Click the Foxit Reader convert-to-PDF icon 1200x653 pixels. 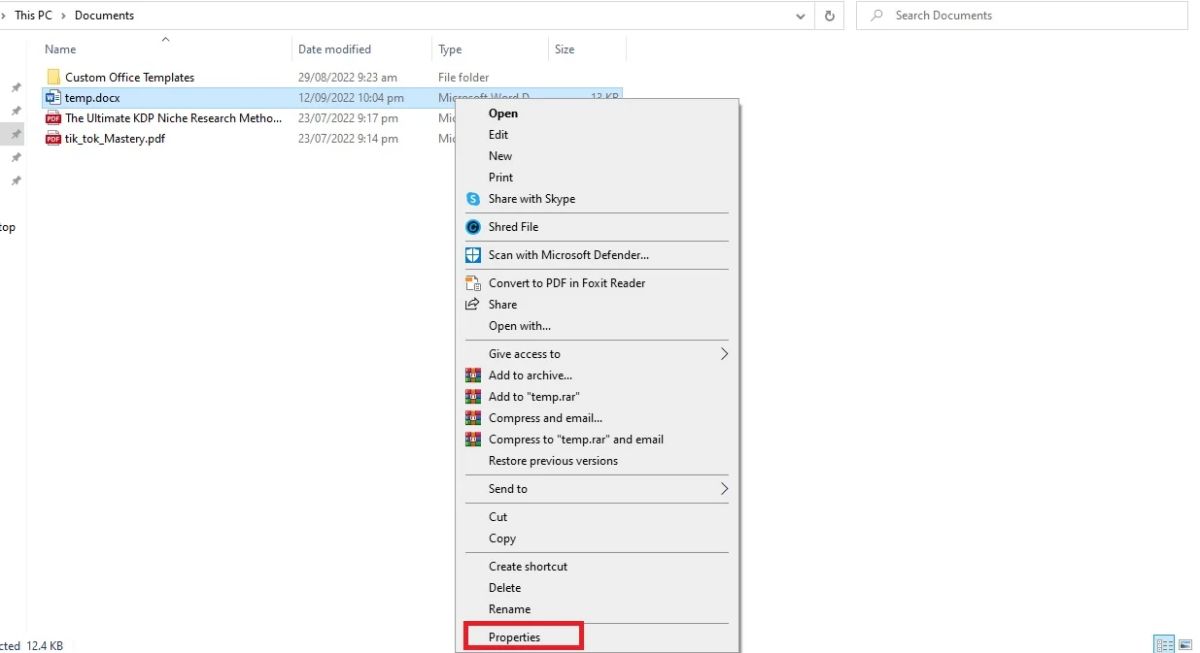tap(472, 283)
